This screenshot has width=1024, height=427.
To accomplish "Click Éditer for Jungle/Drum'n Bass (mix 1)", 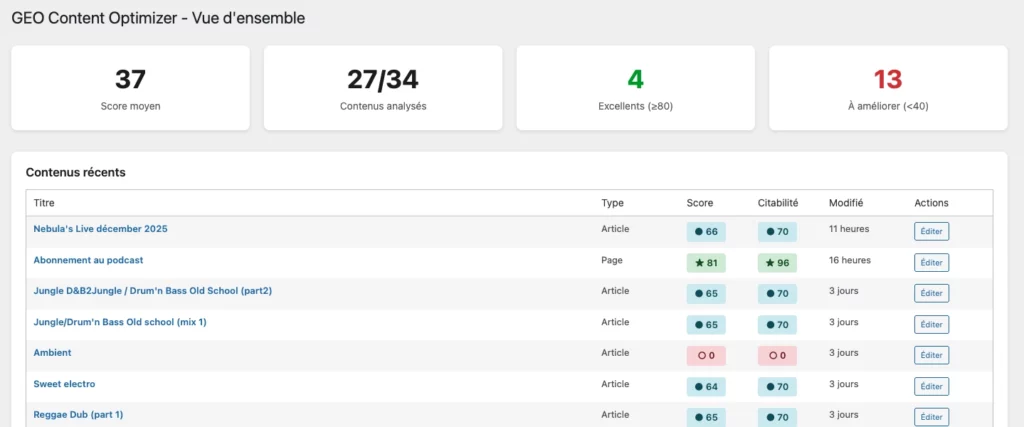I will 931,324.
